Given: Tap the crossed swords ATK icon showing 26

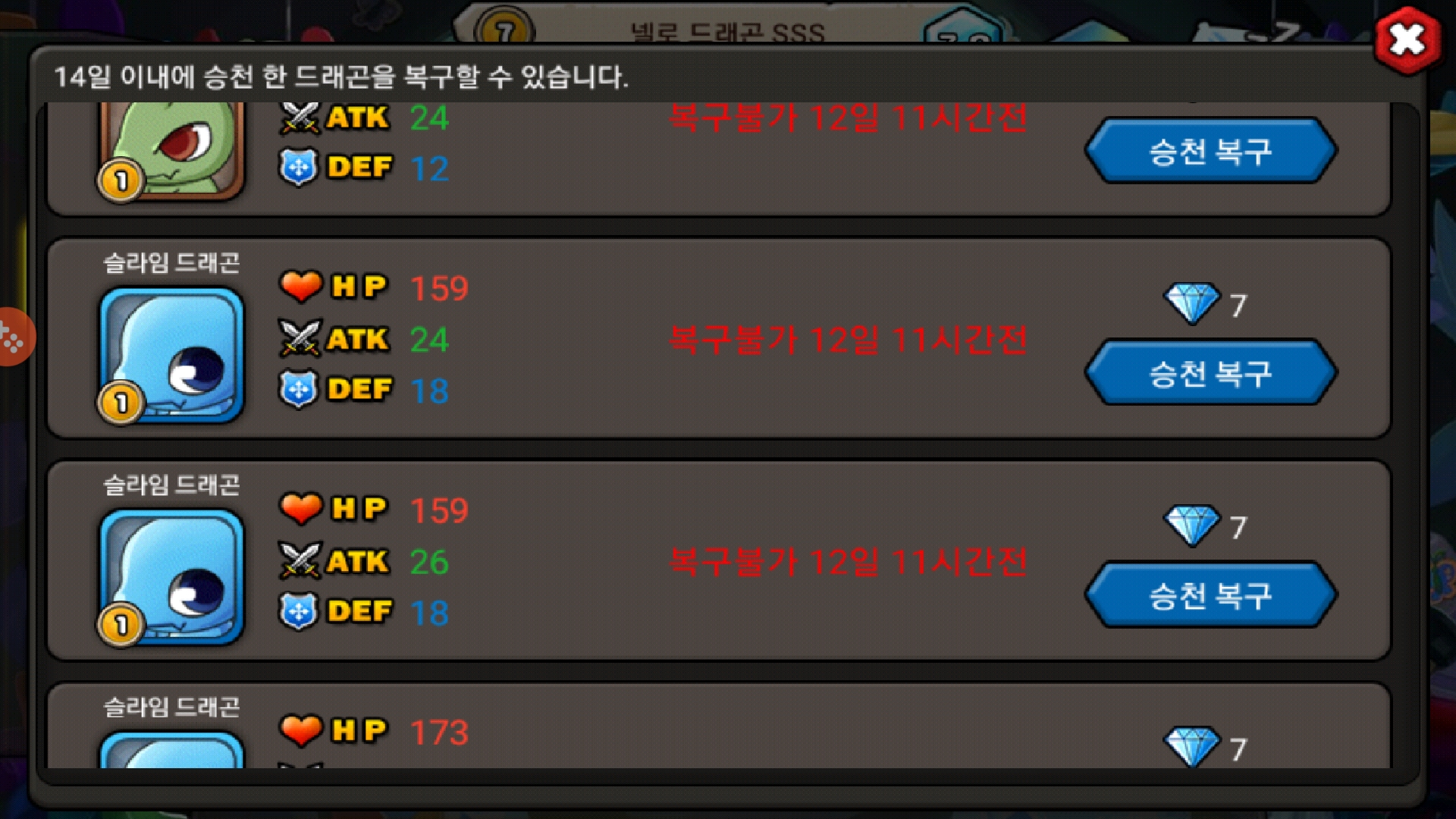Looking at the screenshot, I should [x=300, y=561].
